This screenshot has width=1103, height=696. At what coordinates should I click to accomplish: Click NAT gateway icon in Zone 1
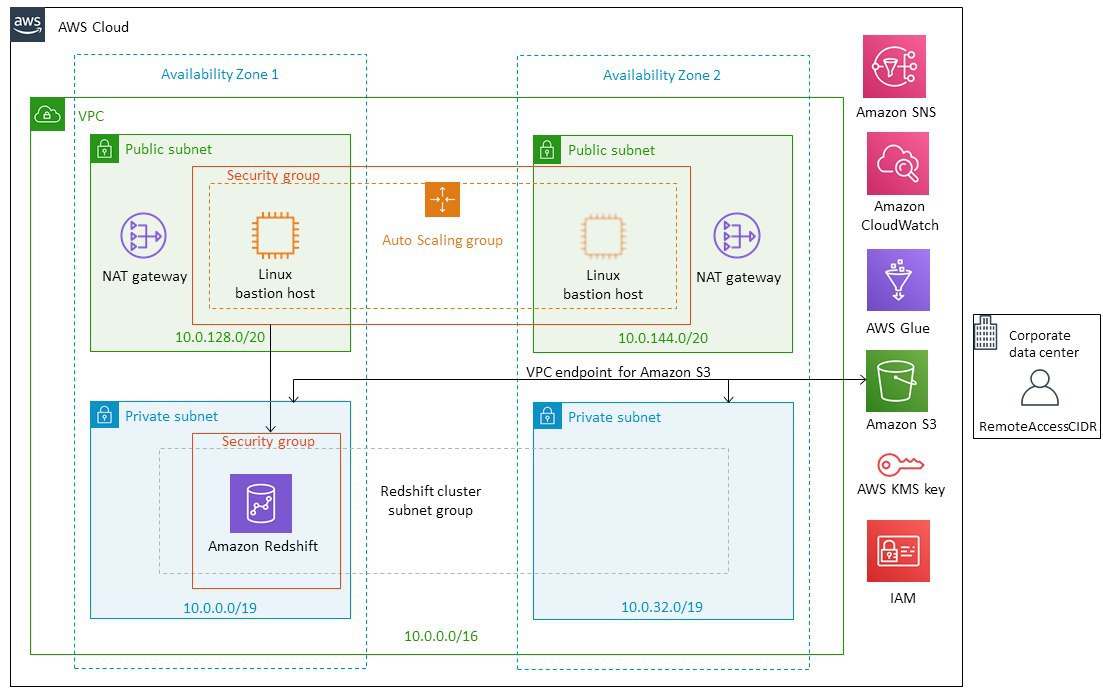coord(144,236)
